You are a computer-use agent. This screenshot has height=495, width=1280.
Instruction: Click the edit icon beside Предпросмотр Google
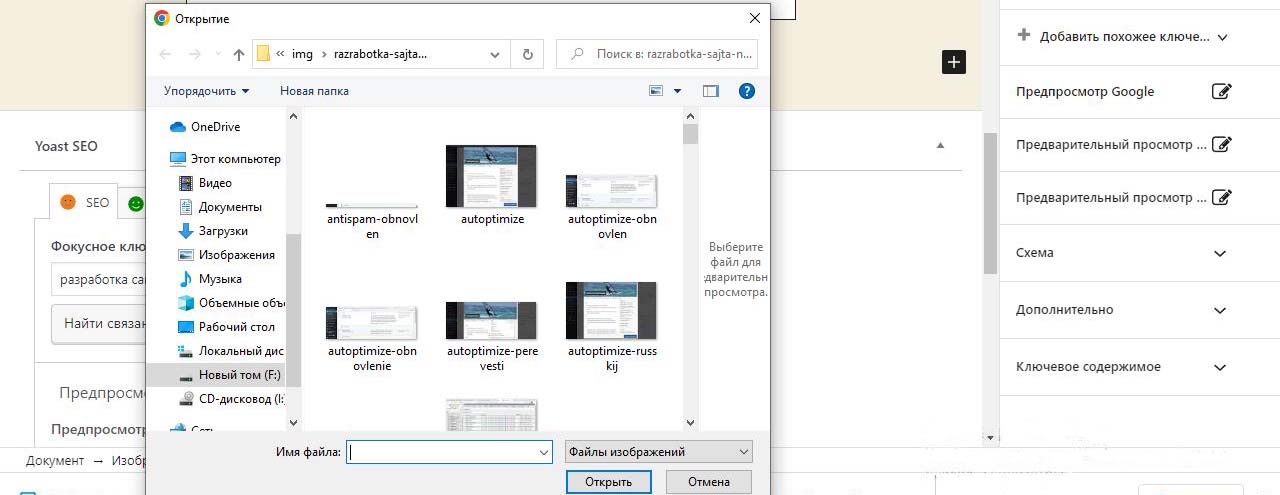click(1220, 92)
